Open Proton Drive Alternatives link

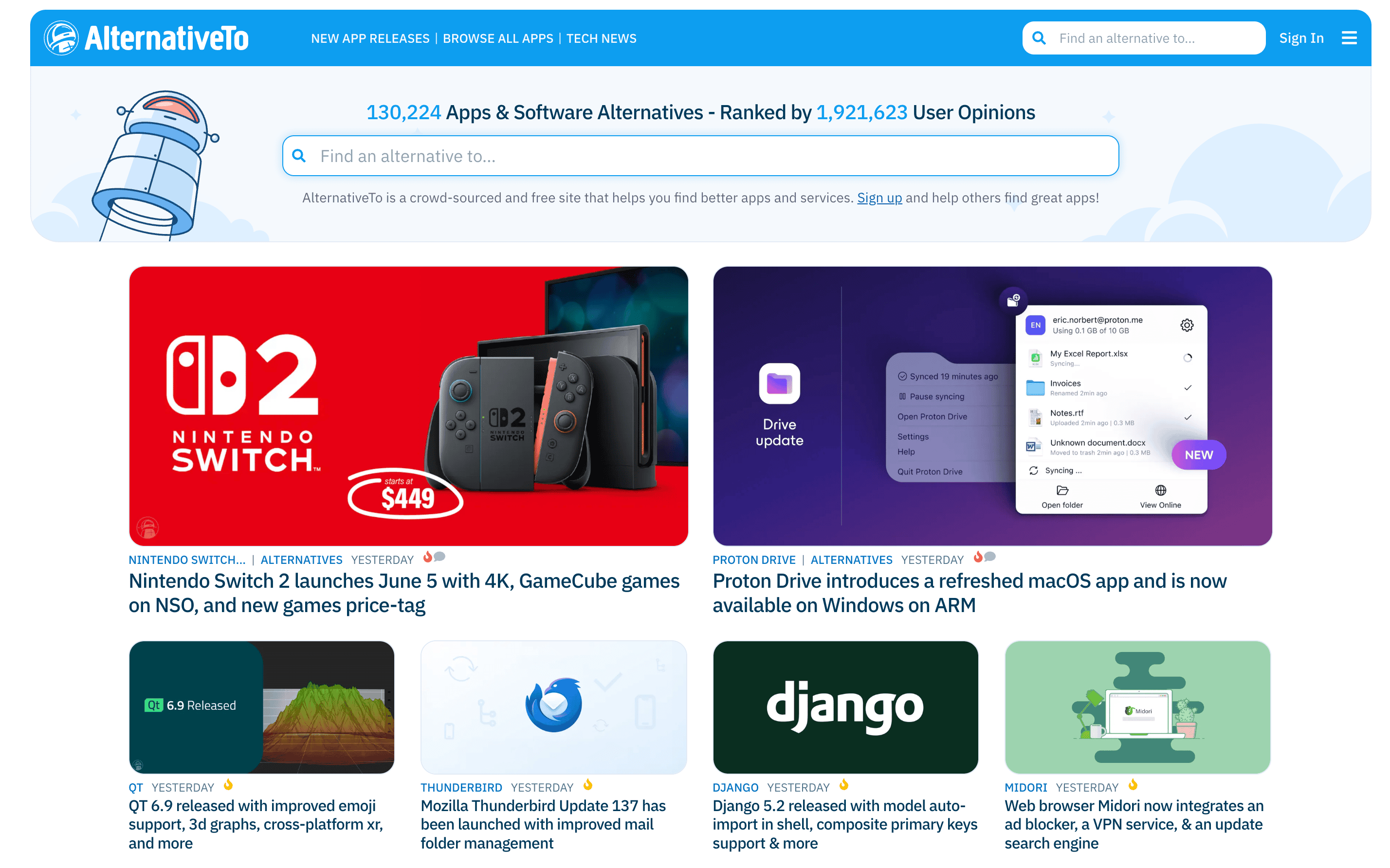click(851, 560)
